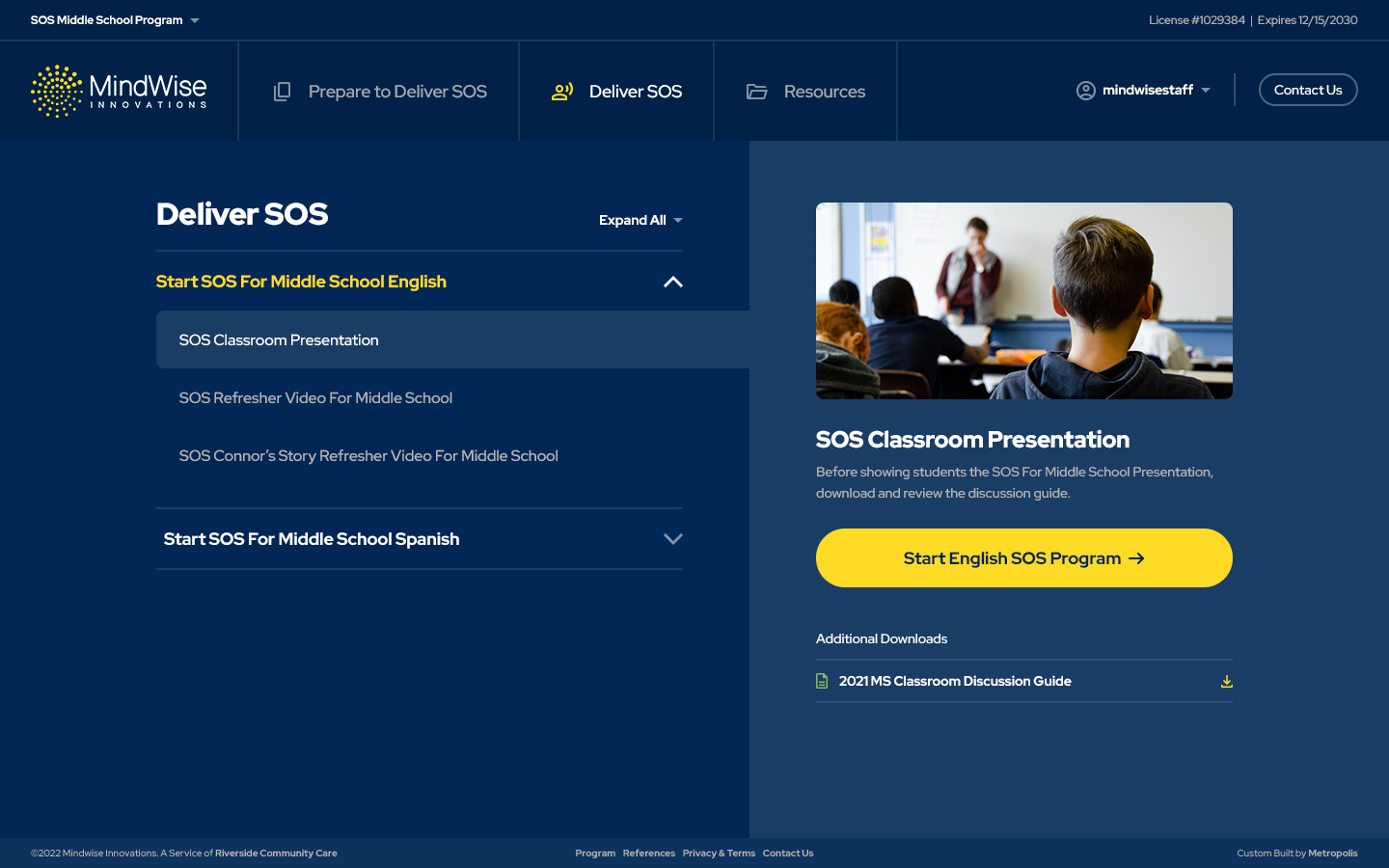Image resolution: width=1389 pixels, height=868 pixels.
Task: Click the download icon for Discussion Guide
Action: click(1226, 681)
